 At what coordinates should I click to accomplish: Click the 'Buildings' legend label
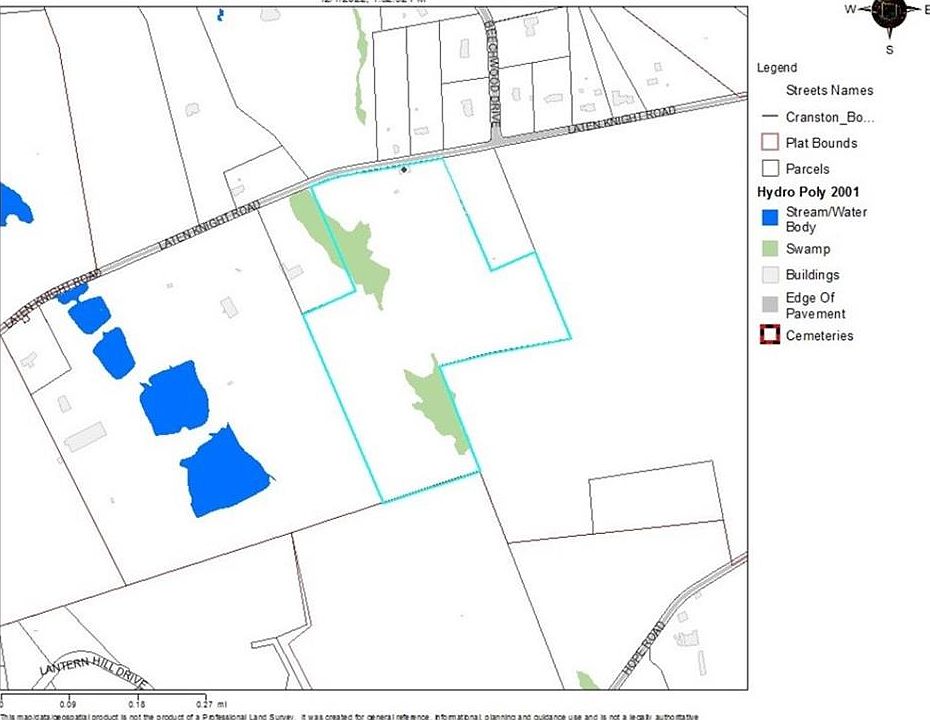813,275
